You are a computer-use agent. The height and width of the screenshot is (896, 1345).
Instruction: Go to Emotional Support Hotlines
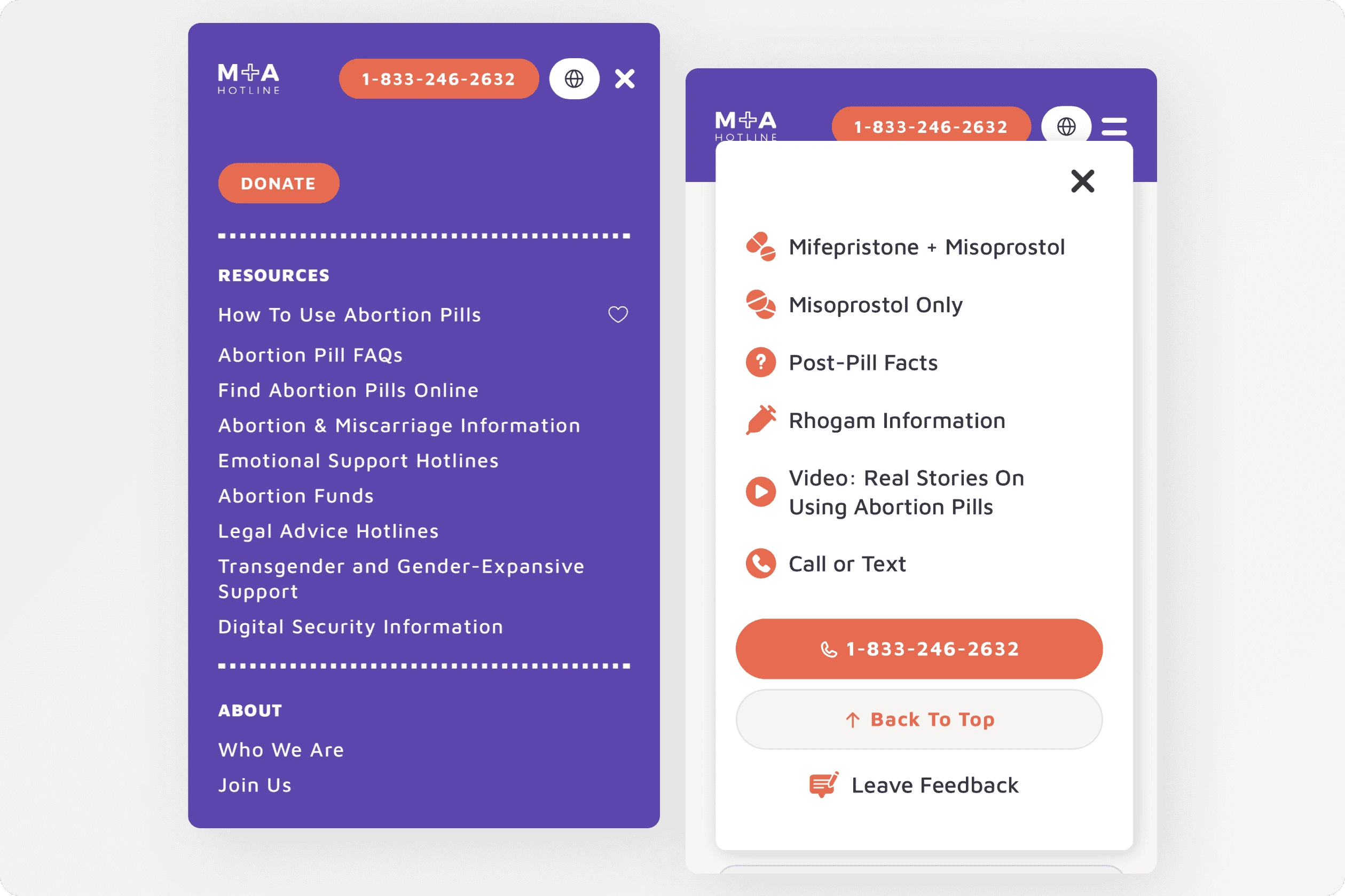point(358,461)
